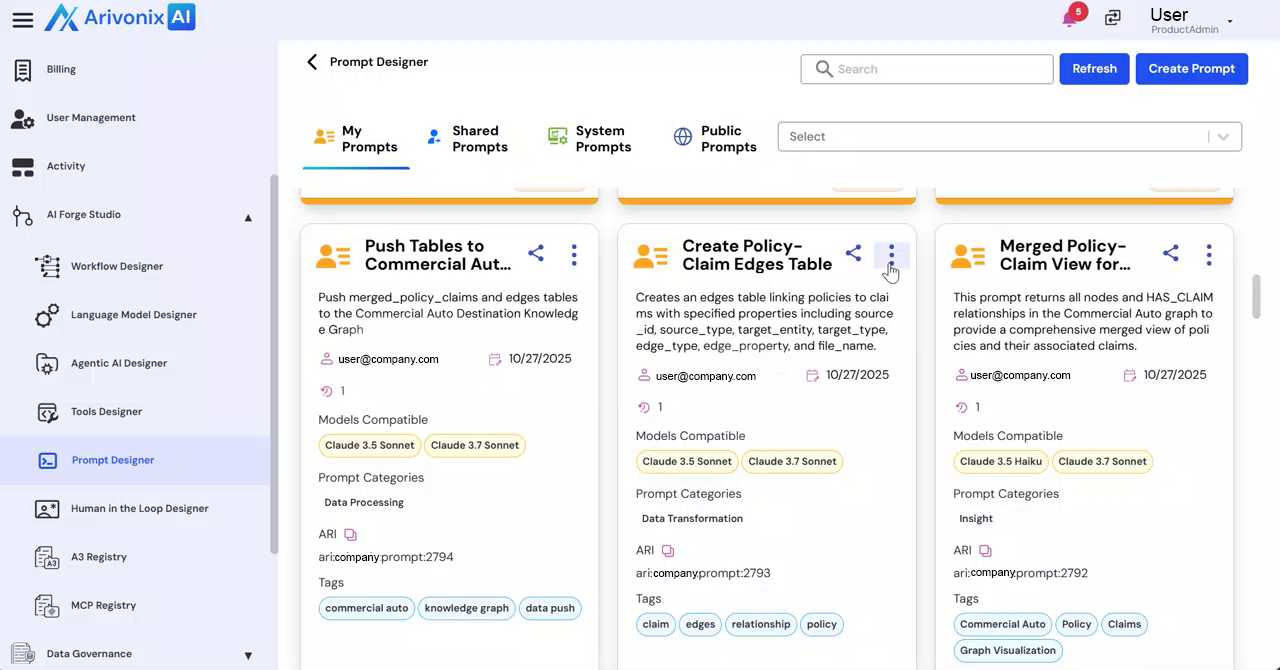Expand the Data Governance section
Viewport: 1280px width, 670px height.
click(x=248, y=656)
